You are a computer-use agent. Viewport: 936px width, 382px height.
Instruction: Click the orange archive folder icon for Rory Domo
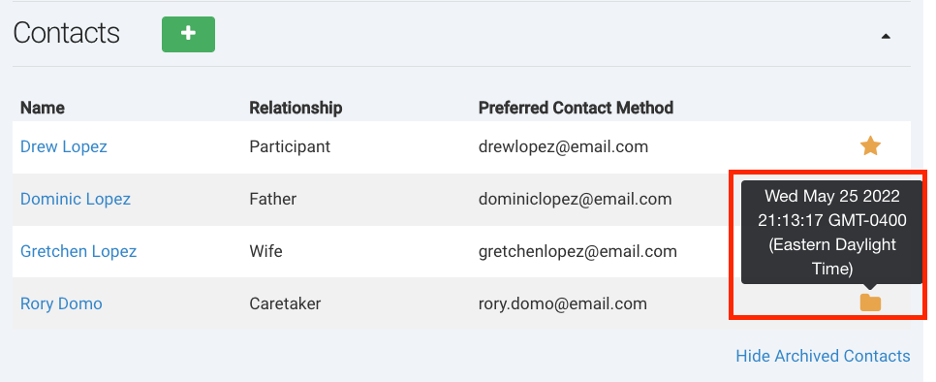click(870, 303)
